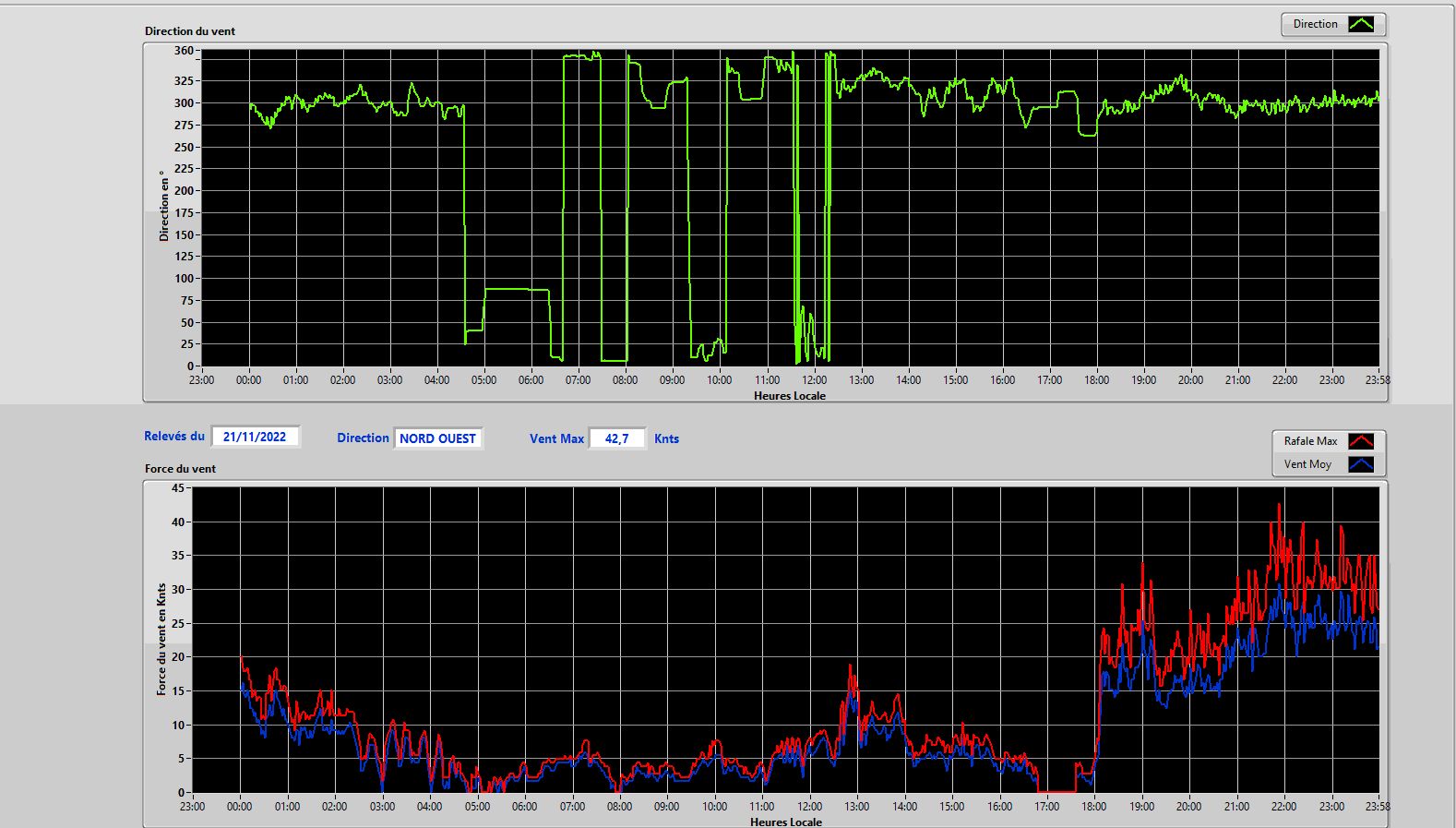Click 23:58 on the direction chart time axis
This screenshot has width=1456, height=828.
1378,380
